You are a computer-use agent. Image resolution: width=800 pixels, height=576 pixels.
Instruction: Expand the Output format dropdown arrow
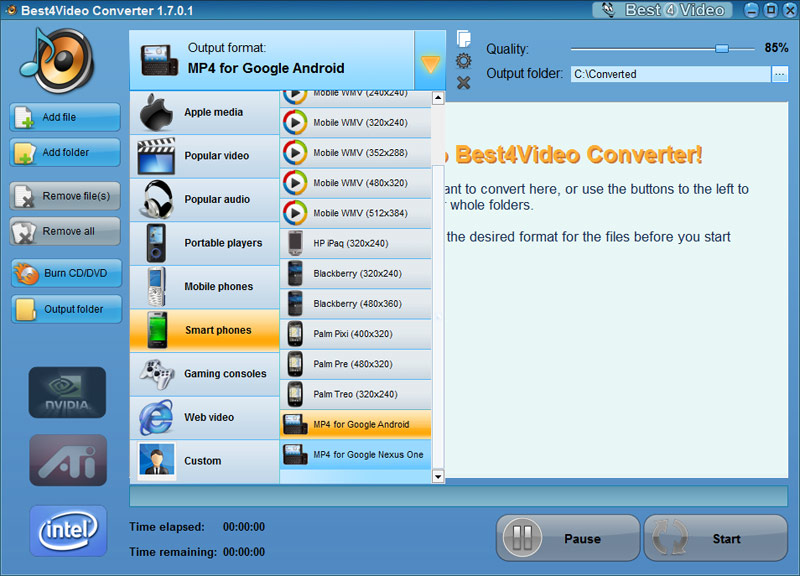click(430, 61)
